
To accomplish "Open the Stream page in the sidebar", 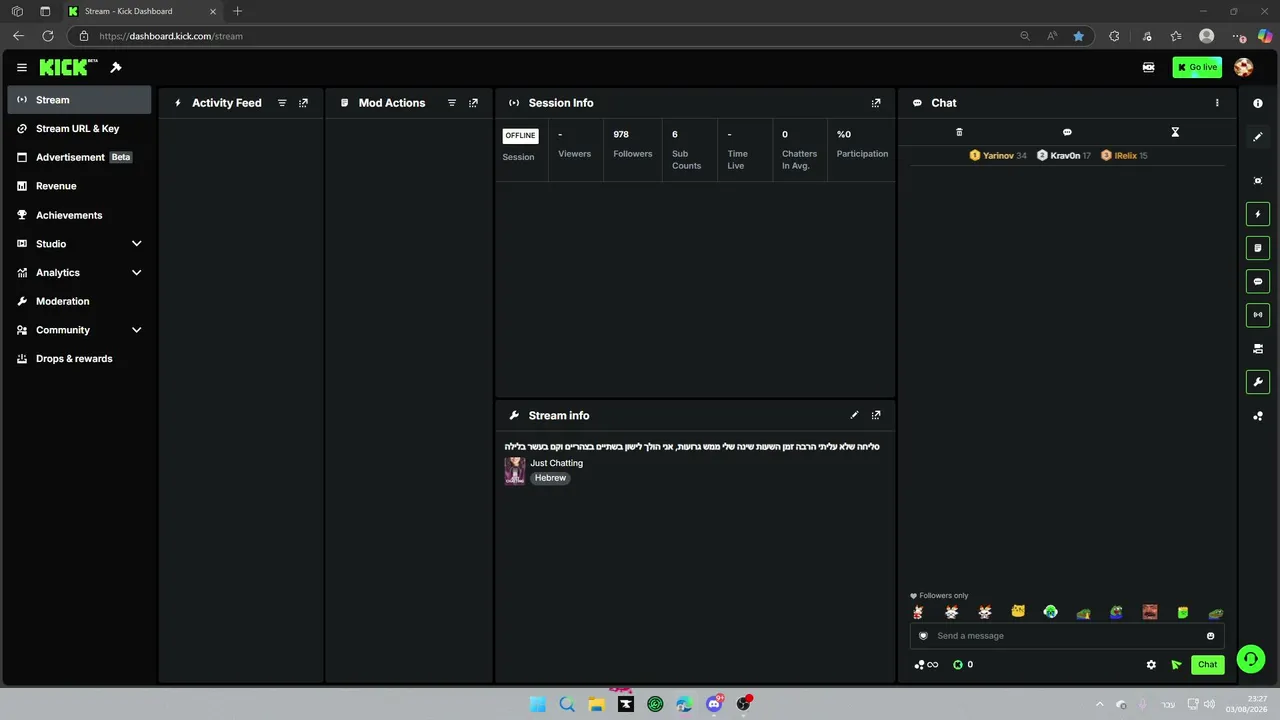I will click(x=79, y=100).
